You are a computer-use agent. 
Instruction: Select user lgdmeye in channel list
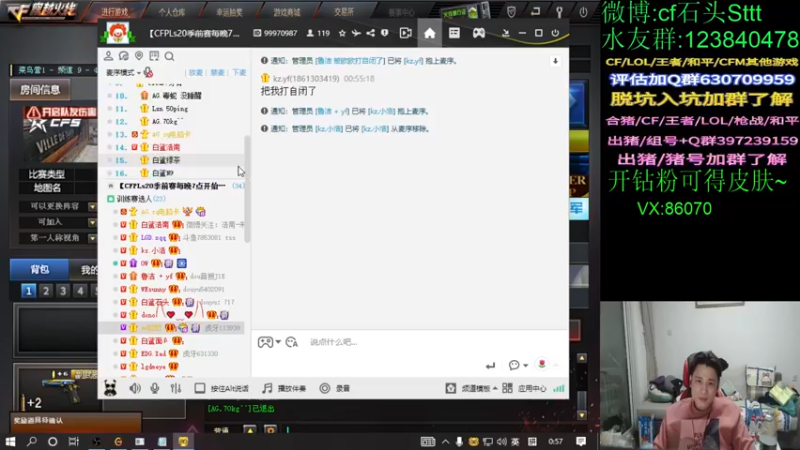pyautogui.click(x=173, y=366)
